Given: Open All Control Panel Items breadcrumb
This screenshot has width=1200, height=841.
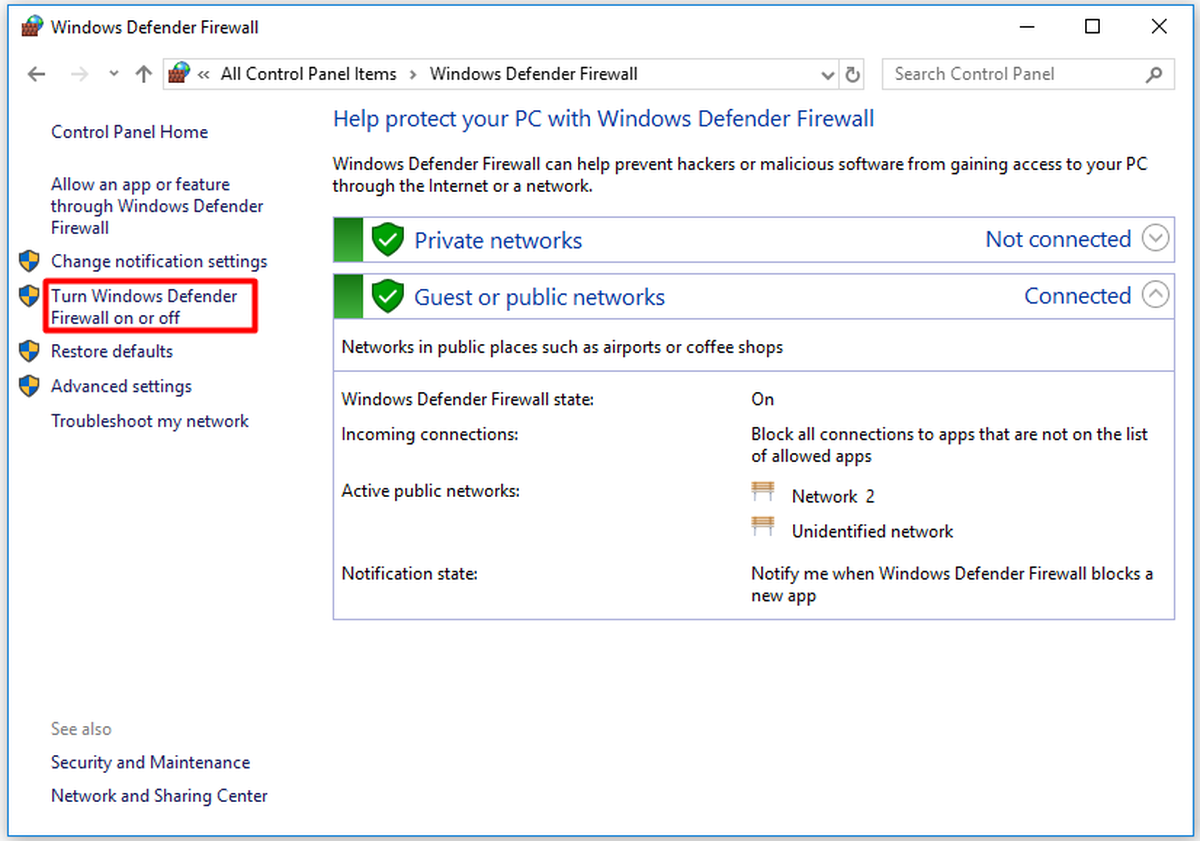Looking at the screenshot, I should 309,74.
